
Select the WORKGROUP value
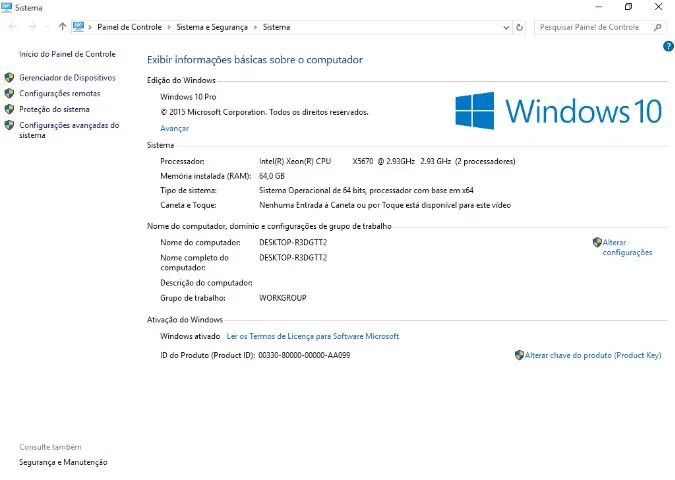283,298
